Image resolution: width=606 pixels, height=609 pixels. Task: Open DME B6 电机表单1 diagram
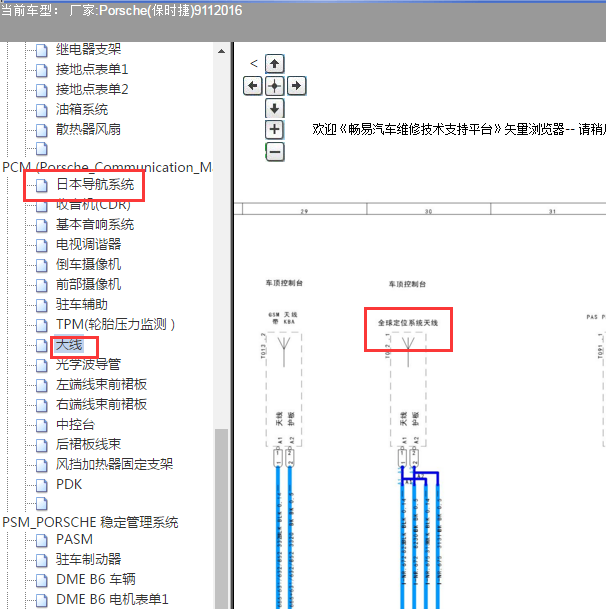(x=112, y=600)
